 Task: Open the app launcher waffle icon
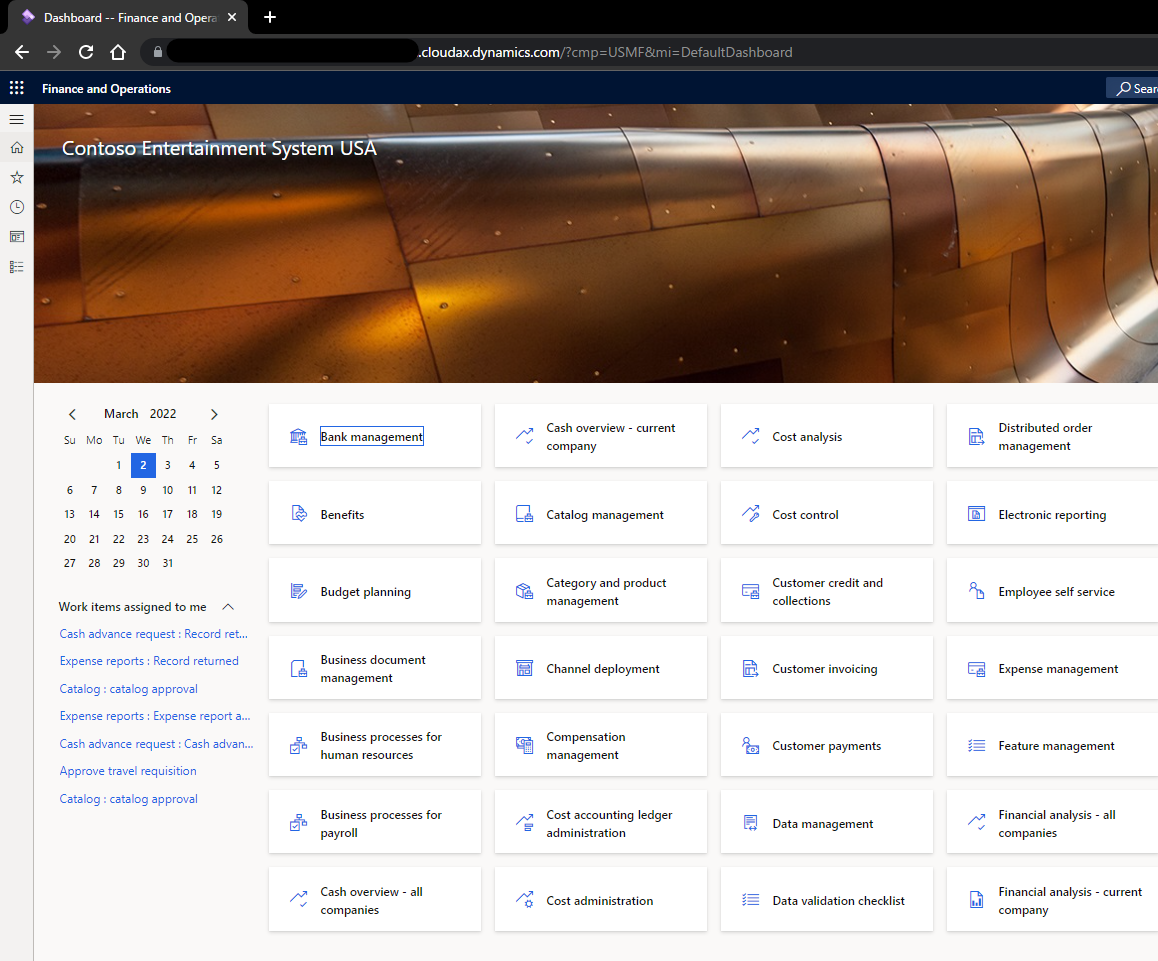(x=16, y=88)
